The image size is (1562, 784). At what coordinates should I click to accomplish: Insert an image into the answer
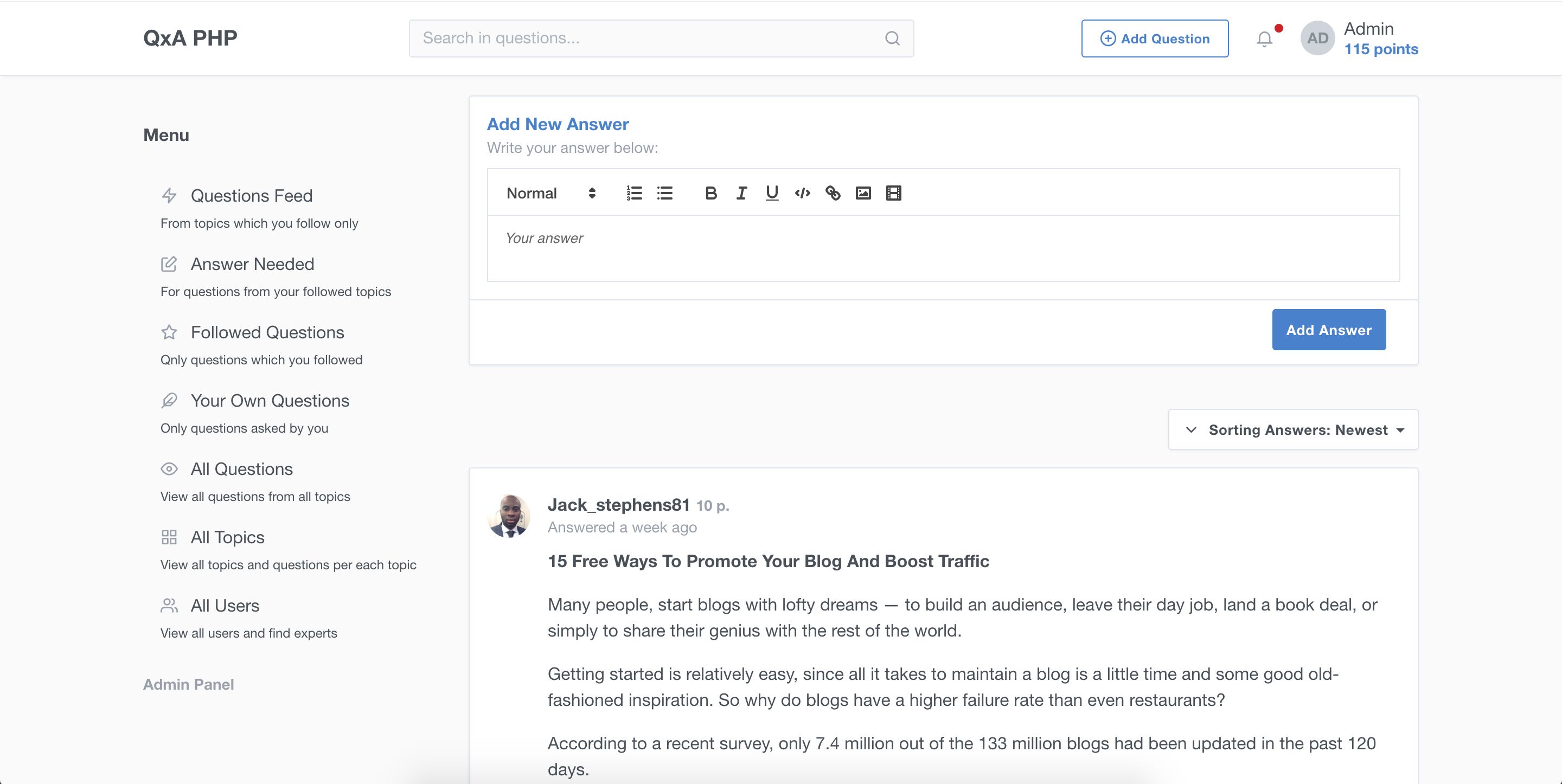[863, 194]
